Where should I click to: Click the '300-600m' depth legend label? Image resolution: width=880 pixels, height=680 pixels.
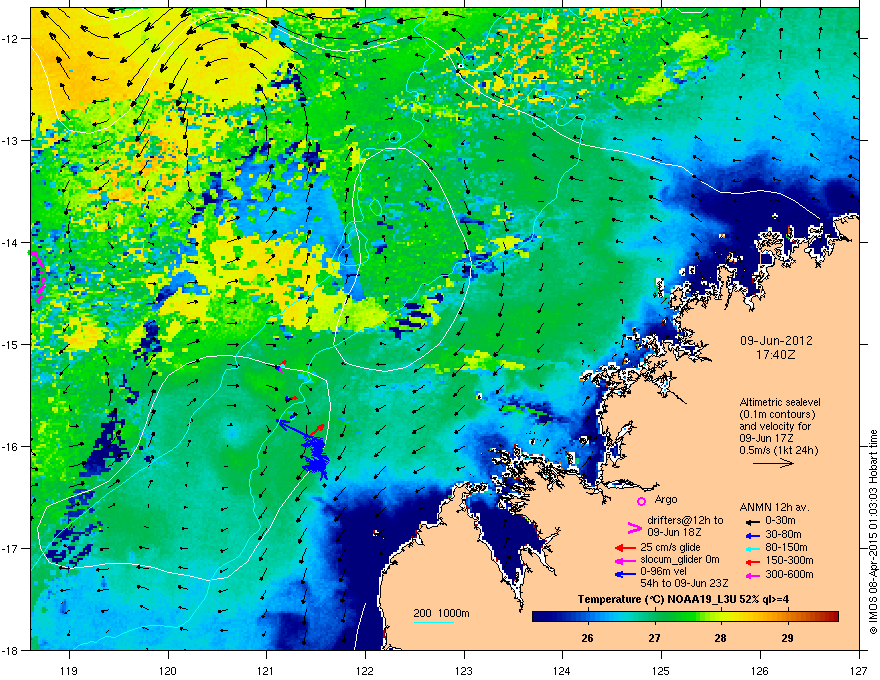pyautogui.click(x=790, y=574)
